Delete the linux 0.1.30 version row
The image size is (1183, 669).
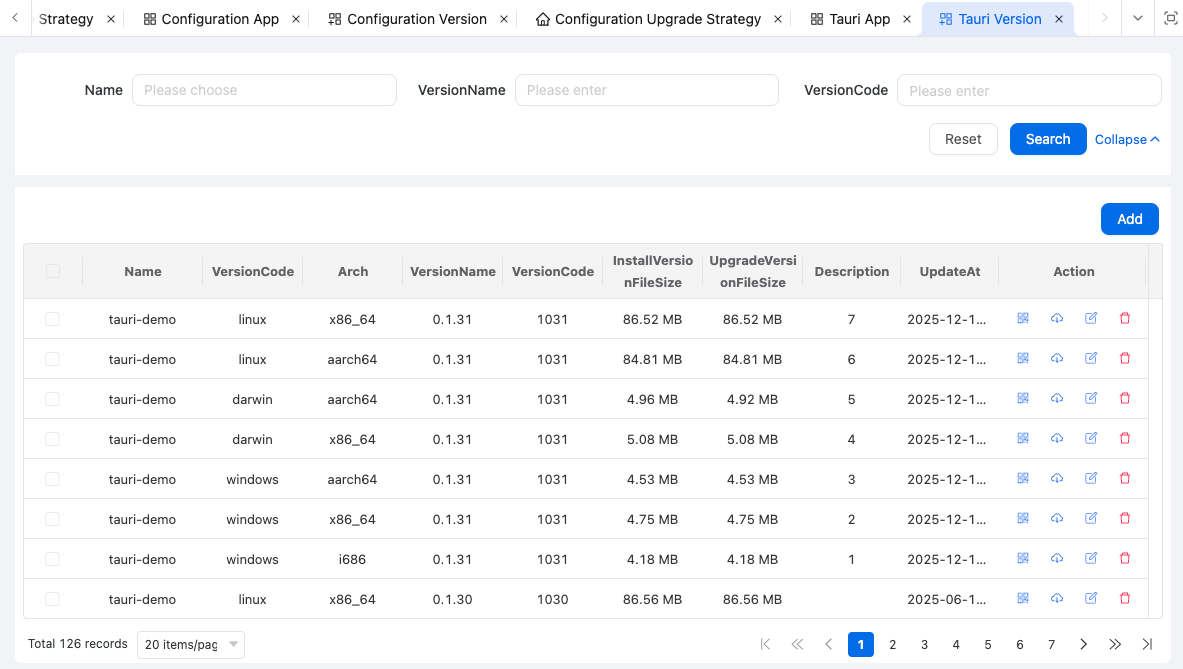[x=1125, y=598]
